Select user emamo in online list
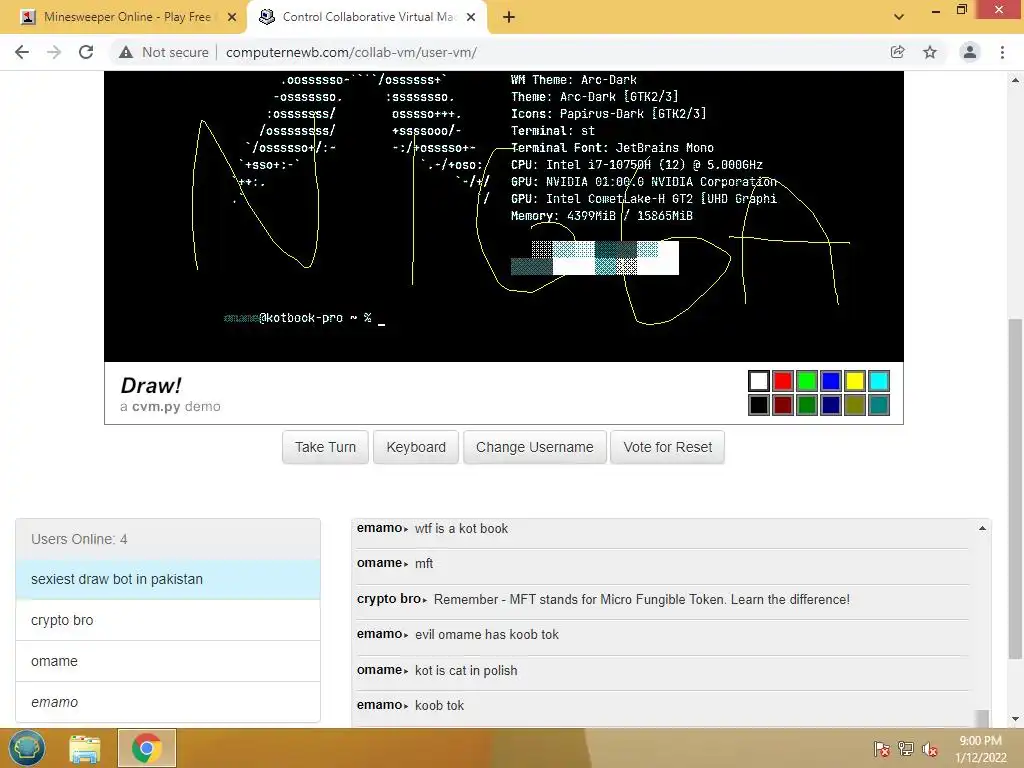The height and width of the screenshot is (768, 1024). (x=168, y=702)
